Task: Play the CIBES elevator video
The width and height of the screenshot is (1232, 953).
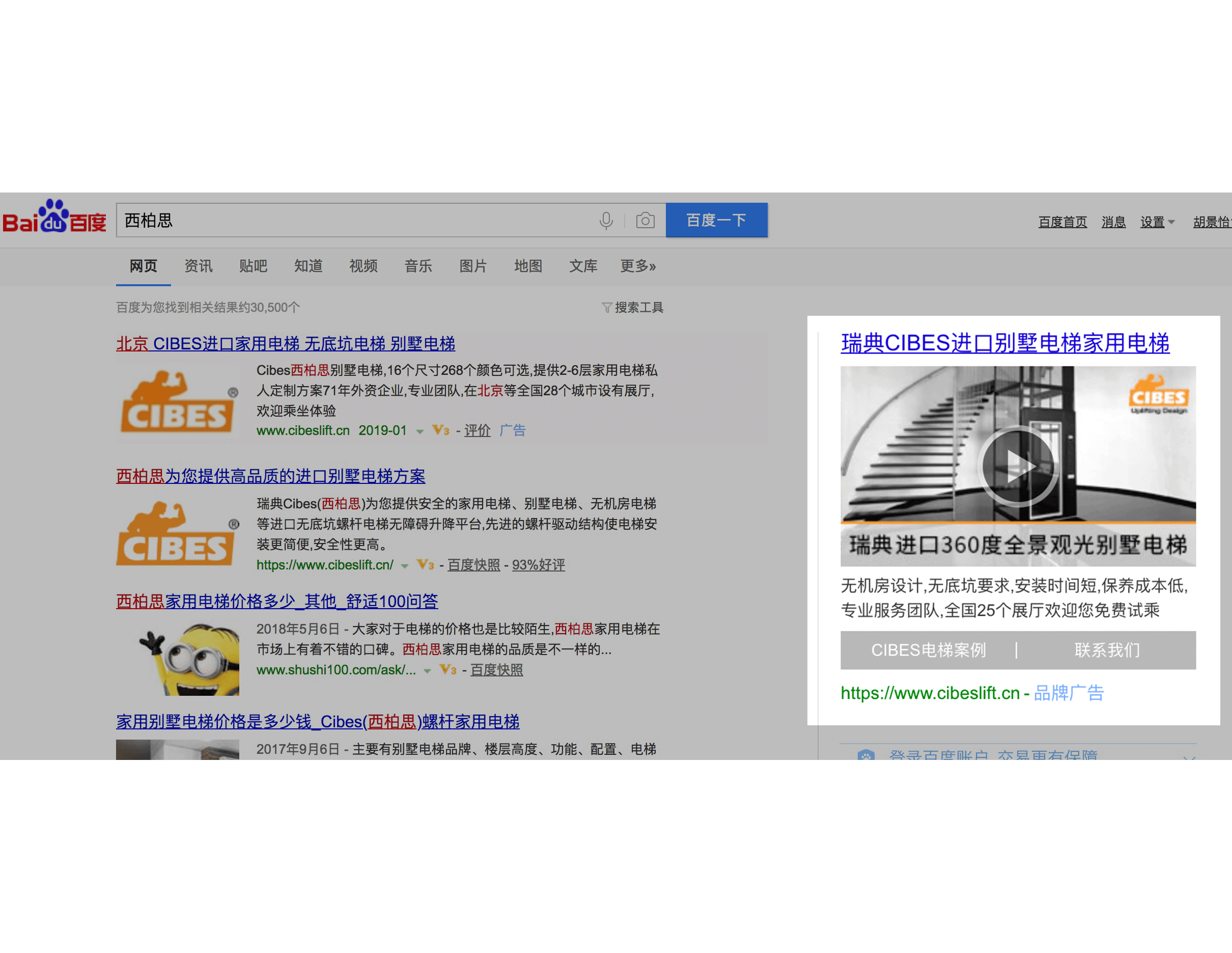Action: [x=1017, y=466]
